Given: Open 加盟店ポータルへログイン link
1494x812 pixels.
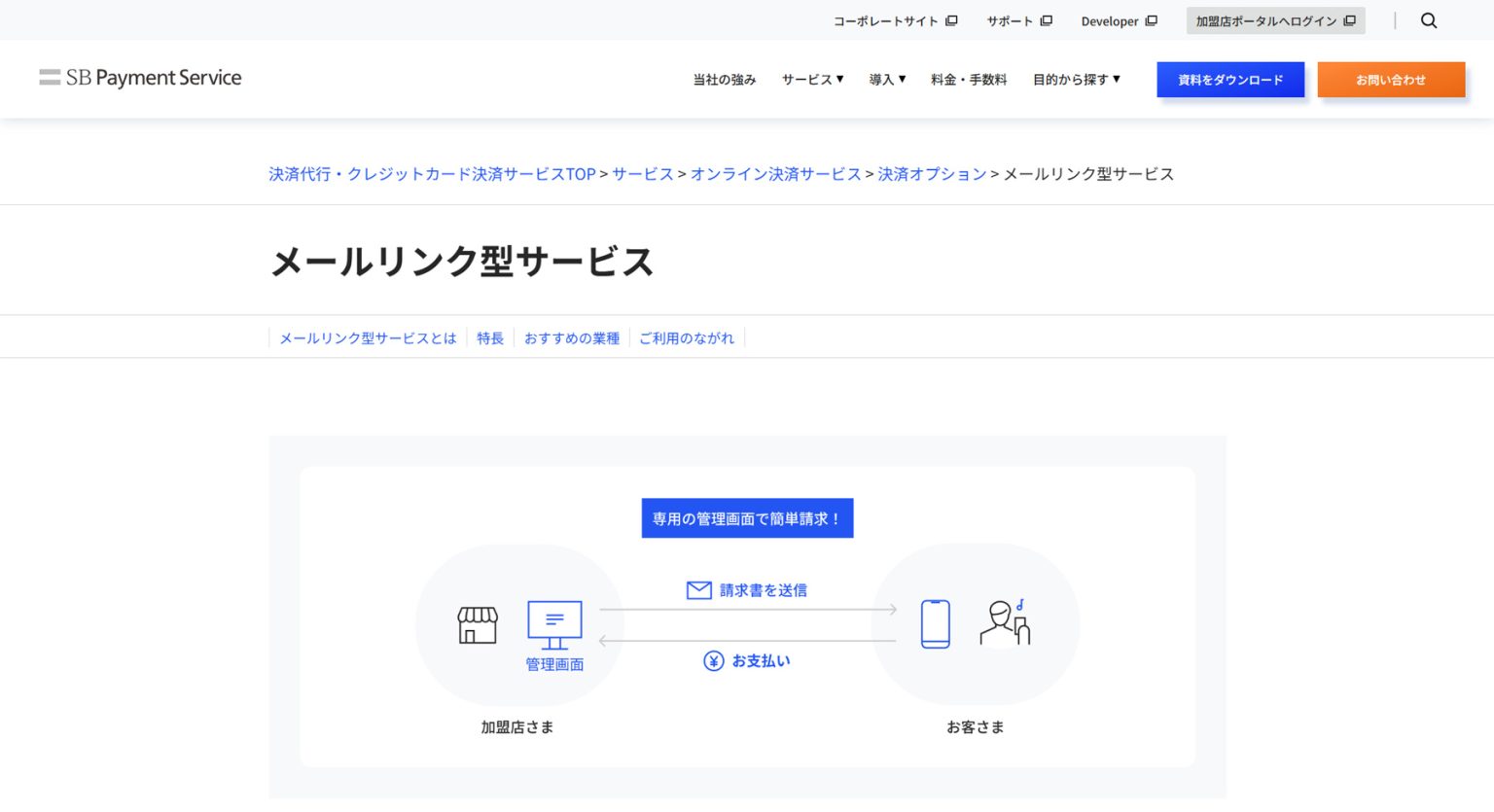Looking at the screenshot, I should (x=1274, y=20).
